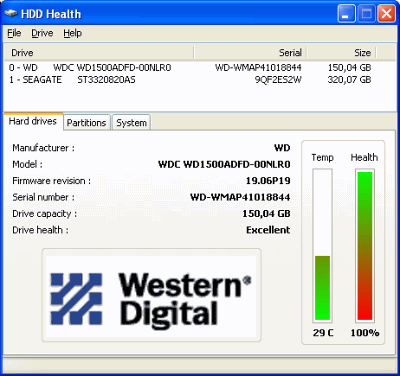Viewport: 400px width, 376px height.
Task: Select the 1 - SEAGATE drive row
Action: (x=190, y=80)
